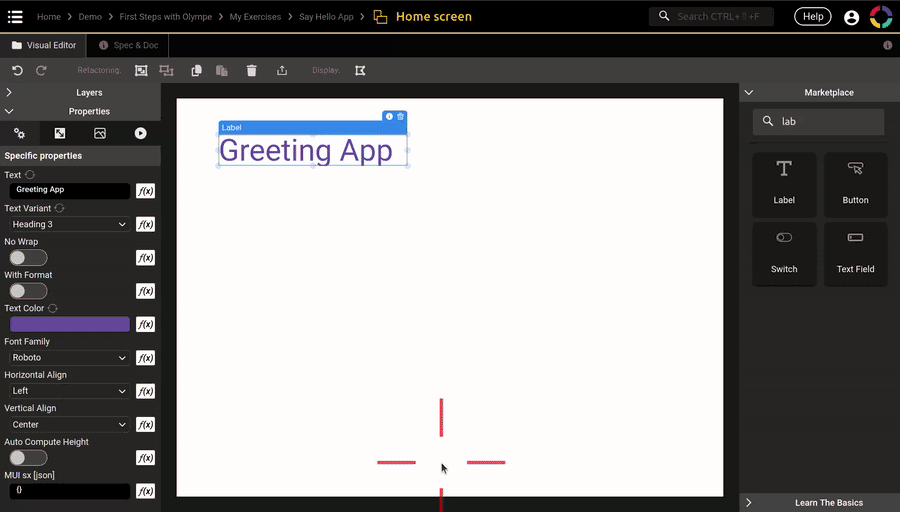
Task: Click the copy icon in the toolbar
Action: [x=197, y=70]
